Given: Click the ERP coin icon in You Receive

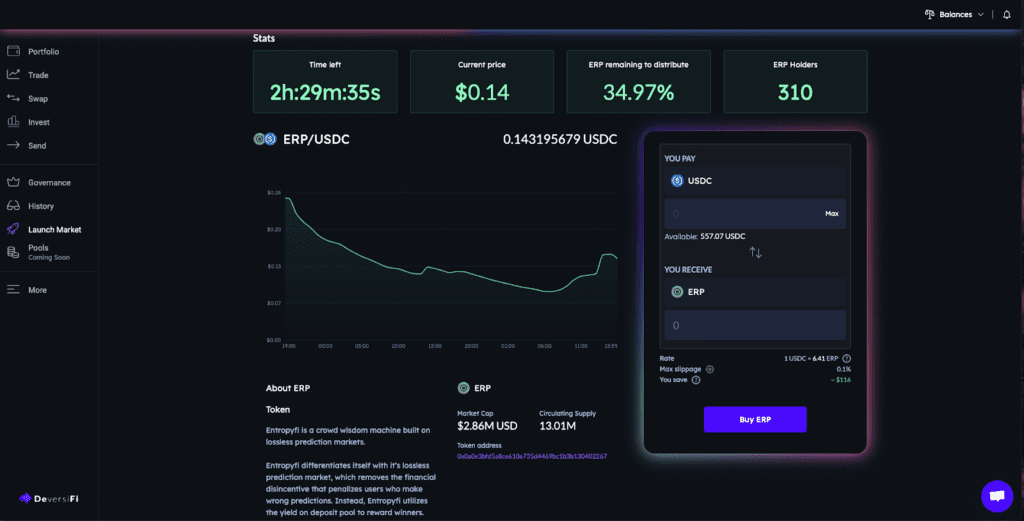Looking at the screenshot, I should point(677,292).
